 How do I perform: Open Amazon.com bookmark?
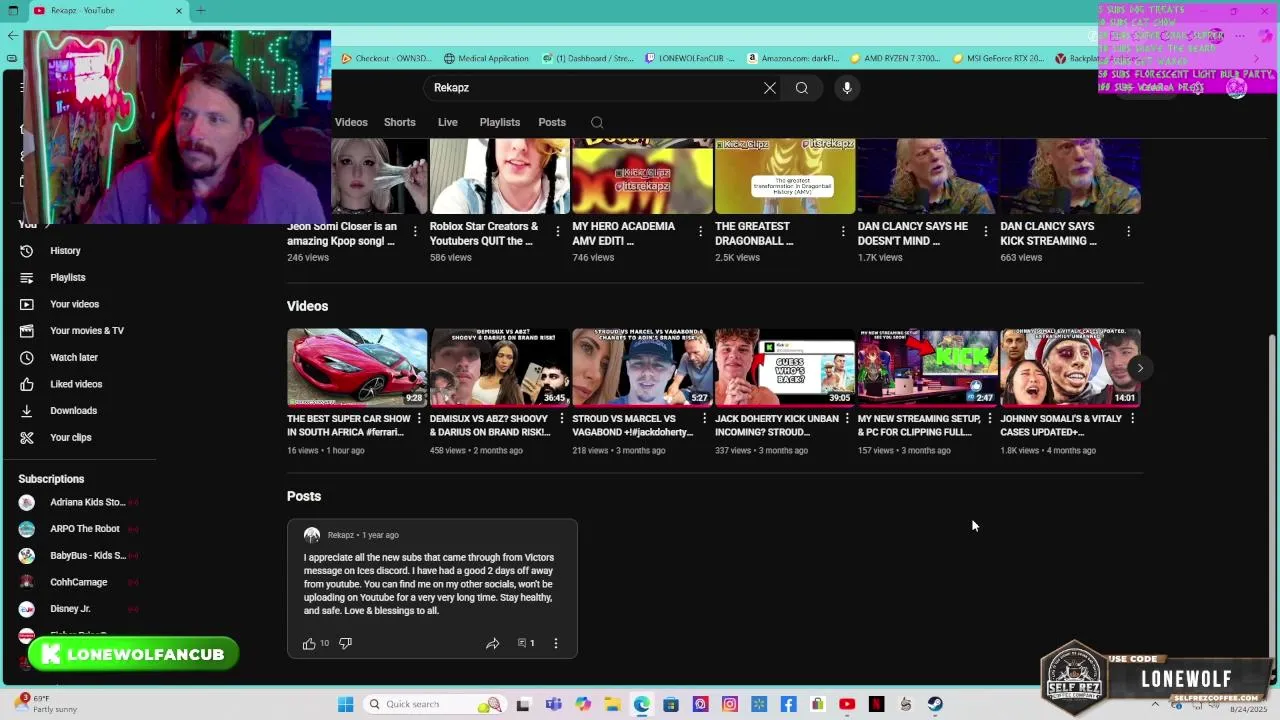tap(793, 58)
